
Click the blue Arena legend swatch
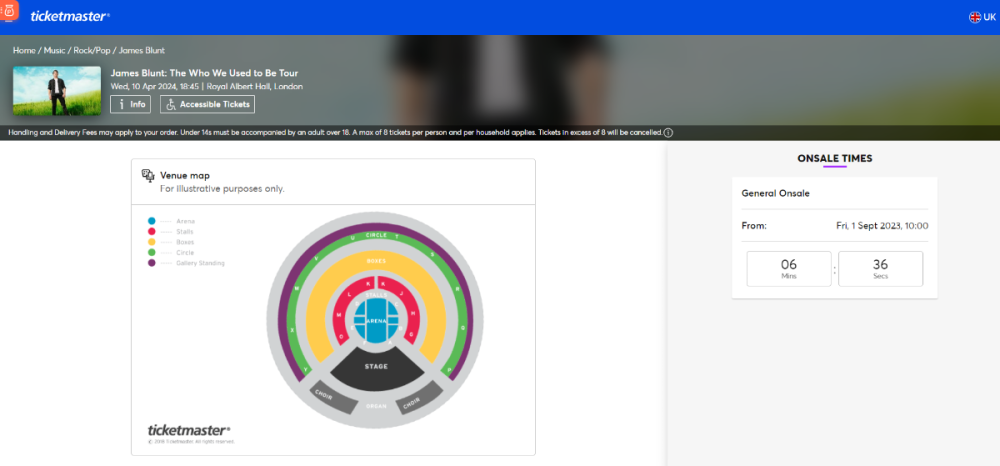(x=152, y=221)
